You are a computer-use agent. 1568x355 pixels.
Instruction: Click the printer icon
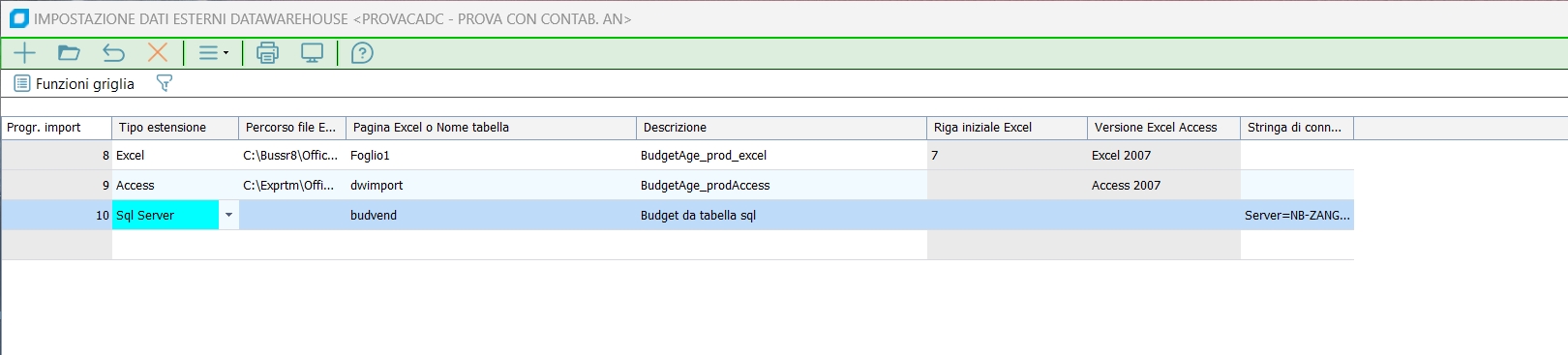click(267, 53)
